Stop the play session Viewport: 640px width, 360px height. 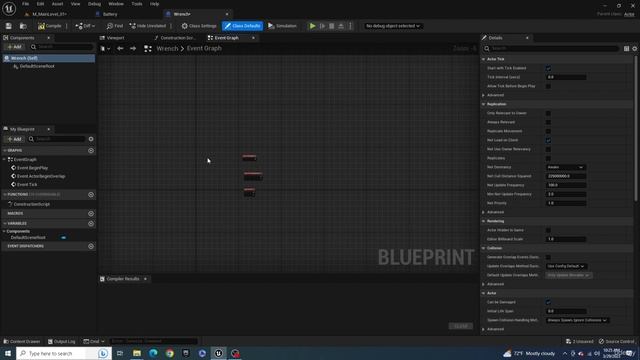pyautogui.click(x=331, y=26)
